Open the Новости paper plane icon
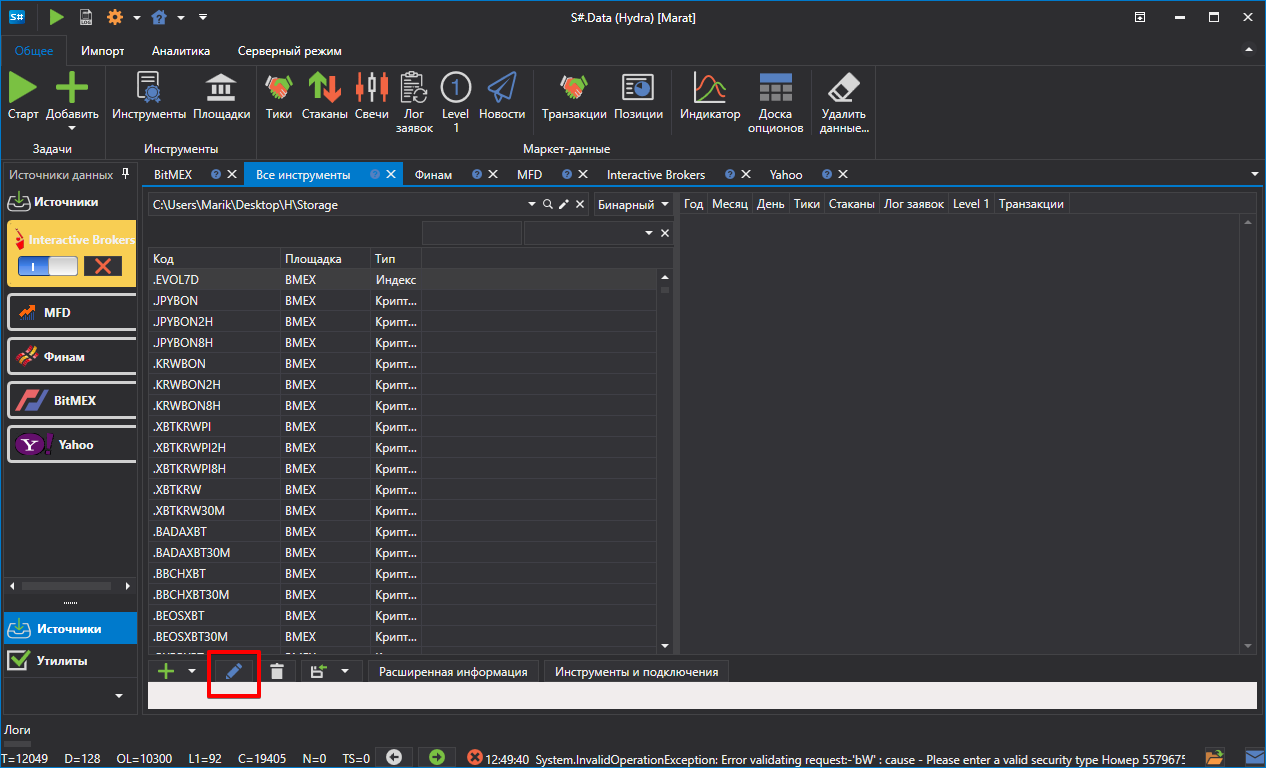1266x768 pixels. (502, 87)
